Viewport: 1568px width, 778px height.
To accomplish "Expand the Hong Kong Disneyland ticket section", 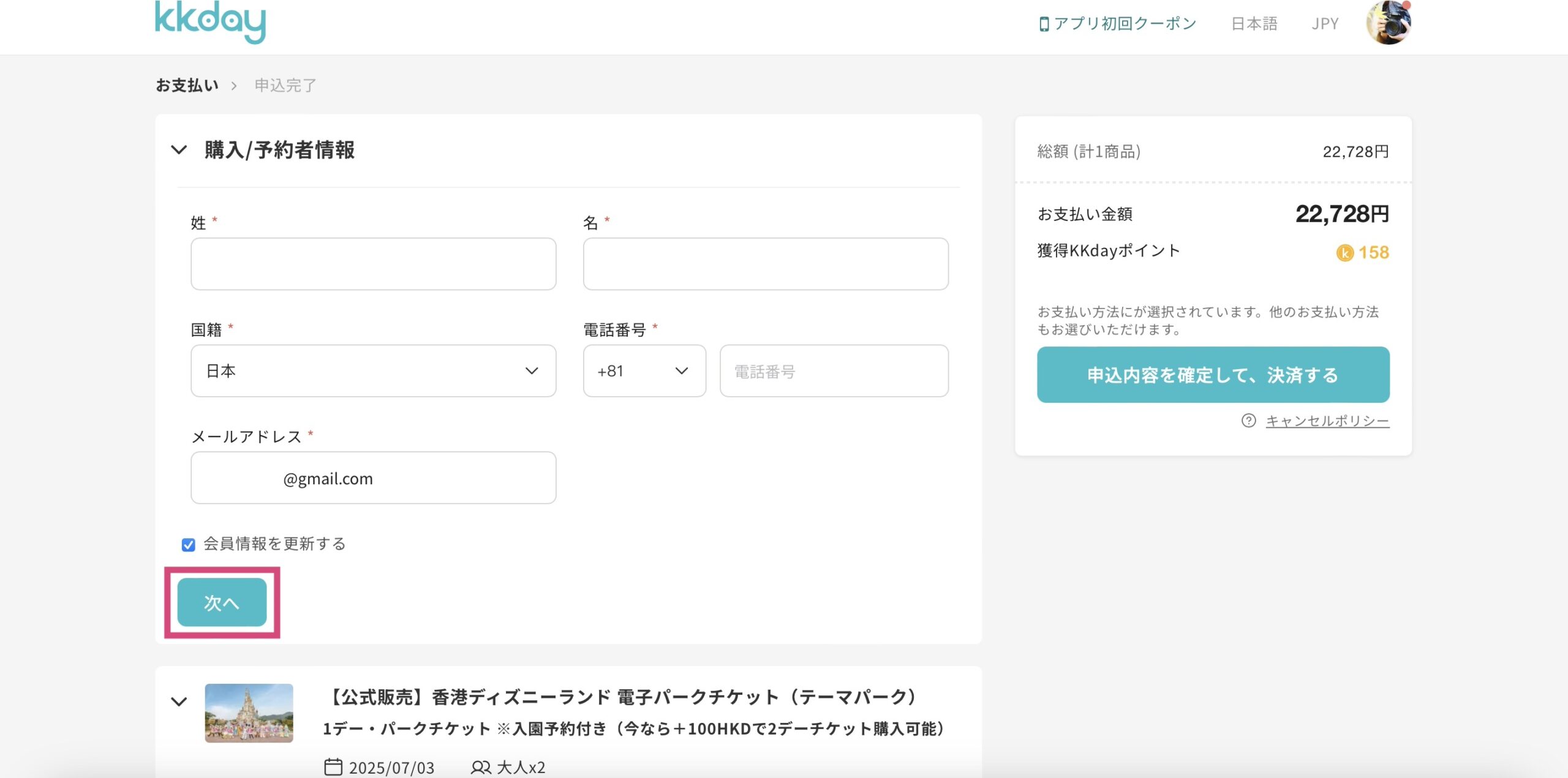I will (x=179, y=701).
